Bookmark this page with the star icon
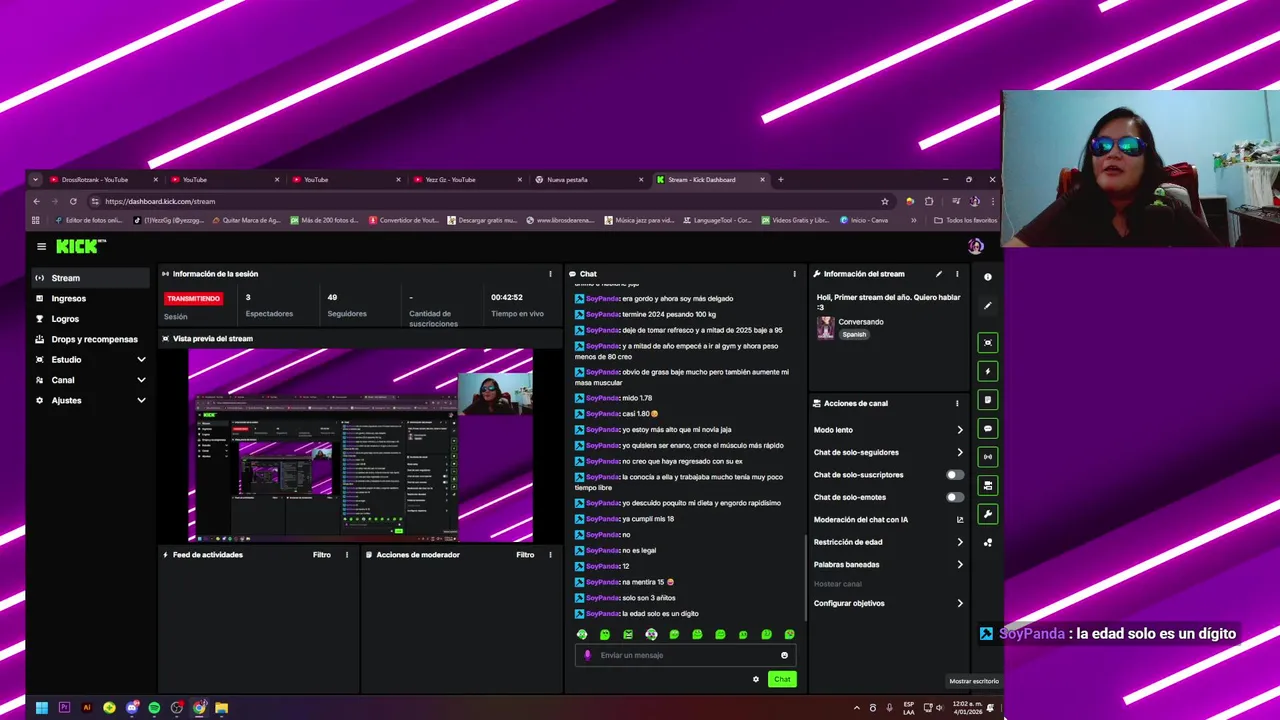The height and width of the screenshot is (720, 1280). 885,201
